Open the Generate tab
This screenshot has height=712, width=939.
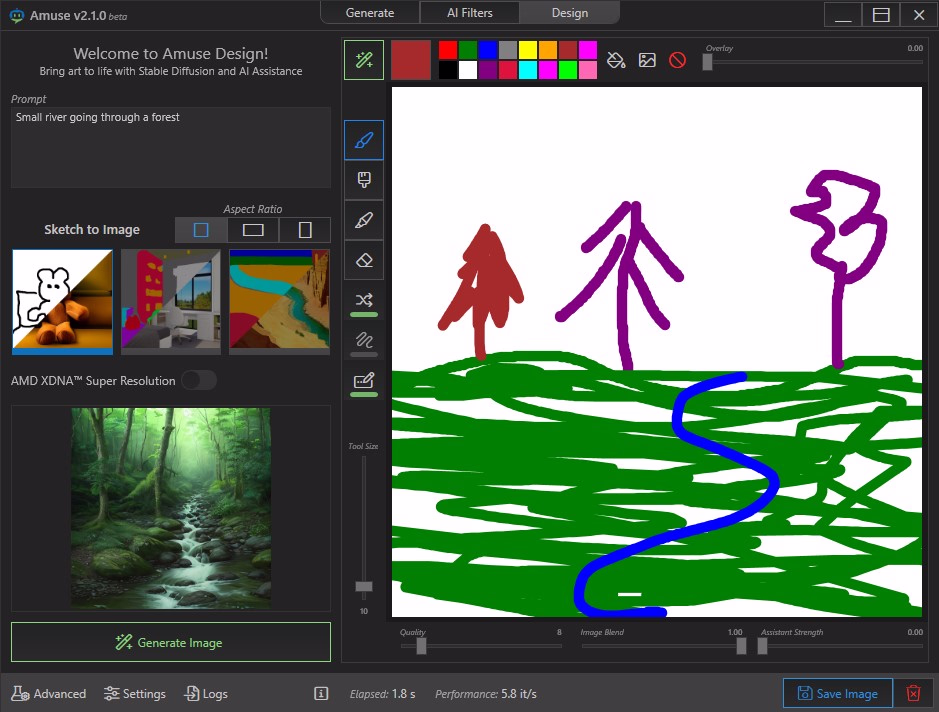tap(370, 13)
